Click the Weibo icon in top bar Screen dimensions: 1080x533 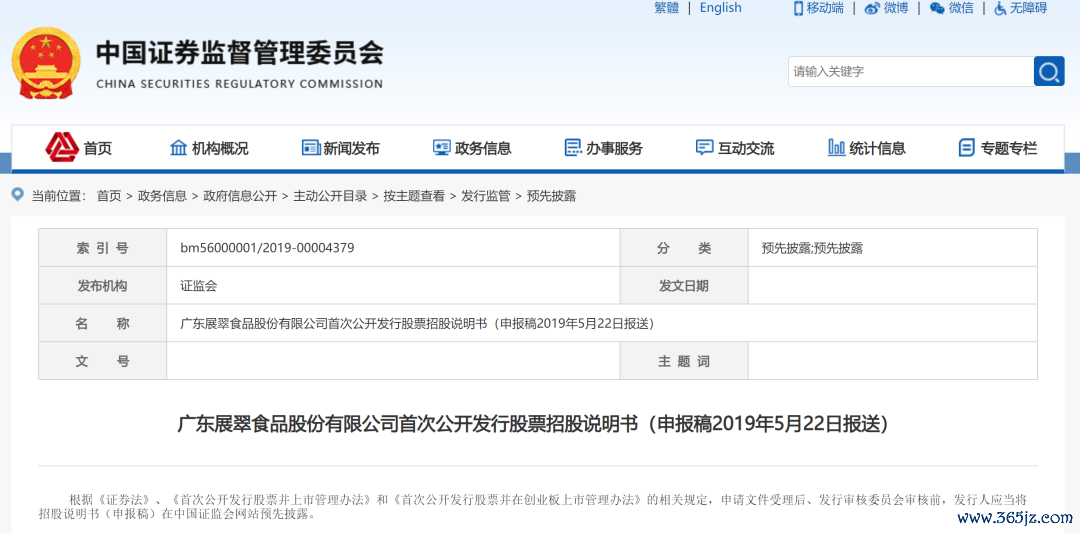click(873, 8)
